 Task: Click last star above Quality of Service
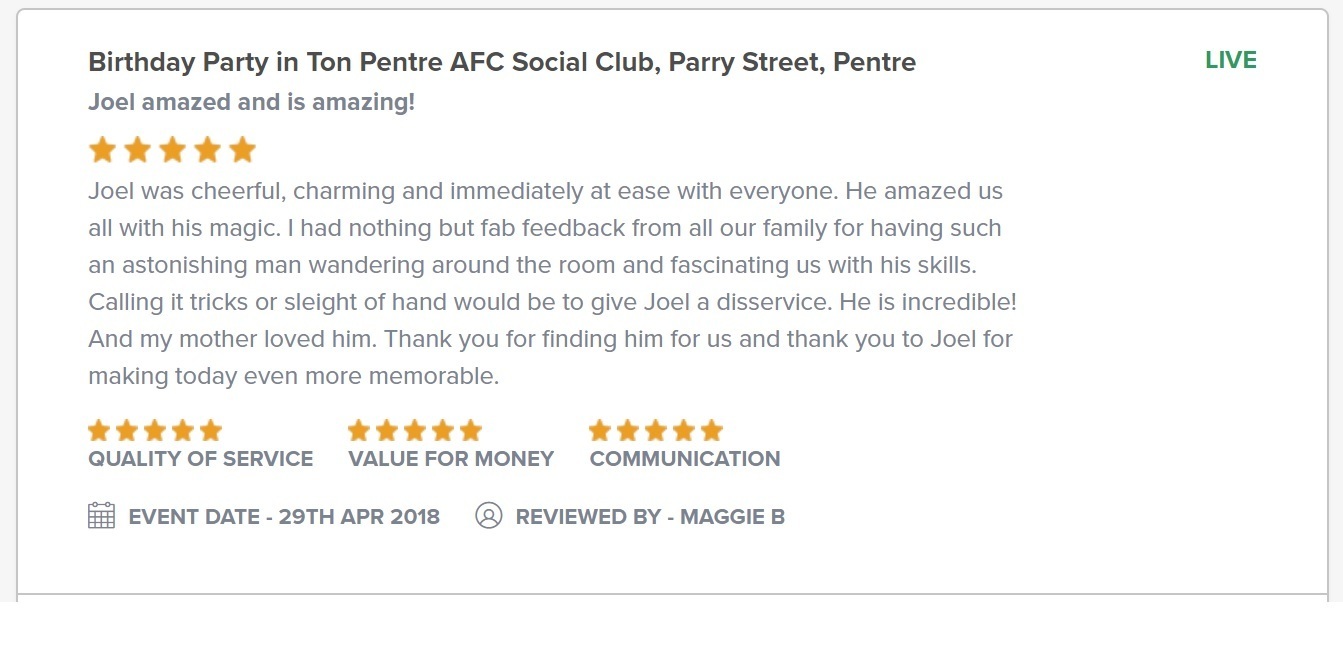[210, 431]
